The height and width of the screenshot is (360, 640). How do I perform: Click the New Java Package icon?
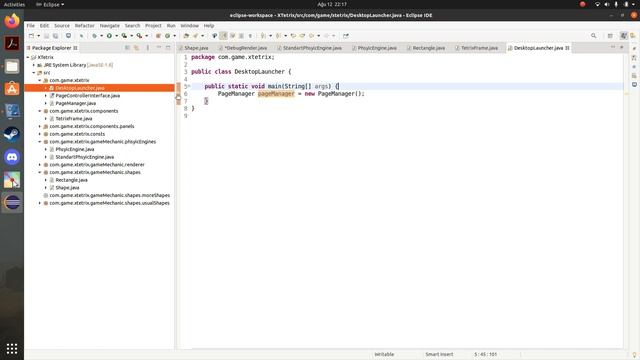(x=158, y=36)
